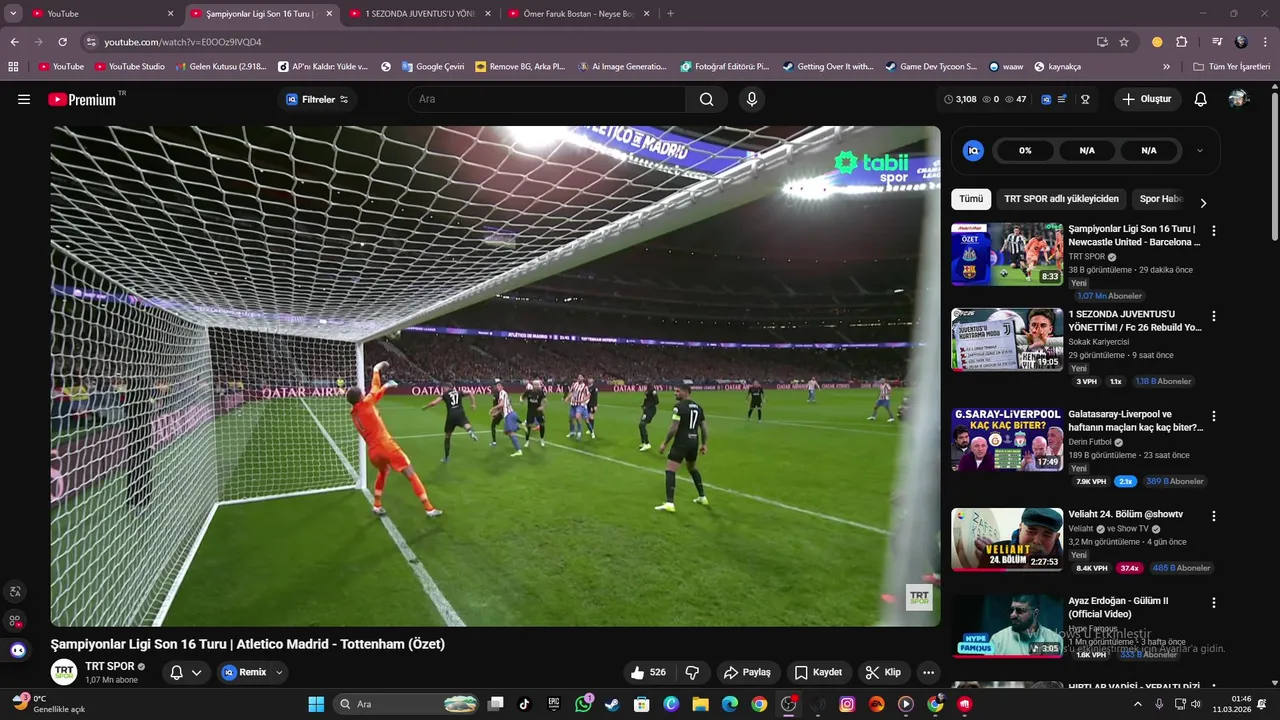Screen dimensions: 1280x720
Task: Open the Windows Start menu
Action: pyautogui.click(x=316, y=704)
